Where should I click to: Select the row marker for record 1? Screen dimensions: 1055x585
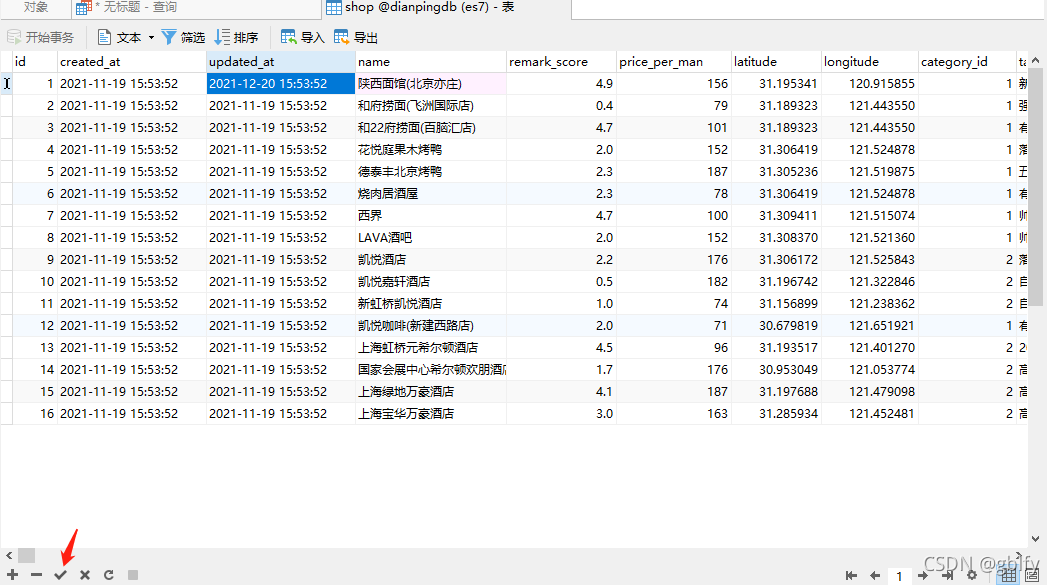(6, 83)
